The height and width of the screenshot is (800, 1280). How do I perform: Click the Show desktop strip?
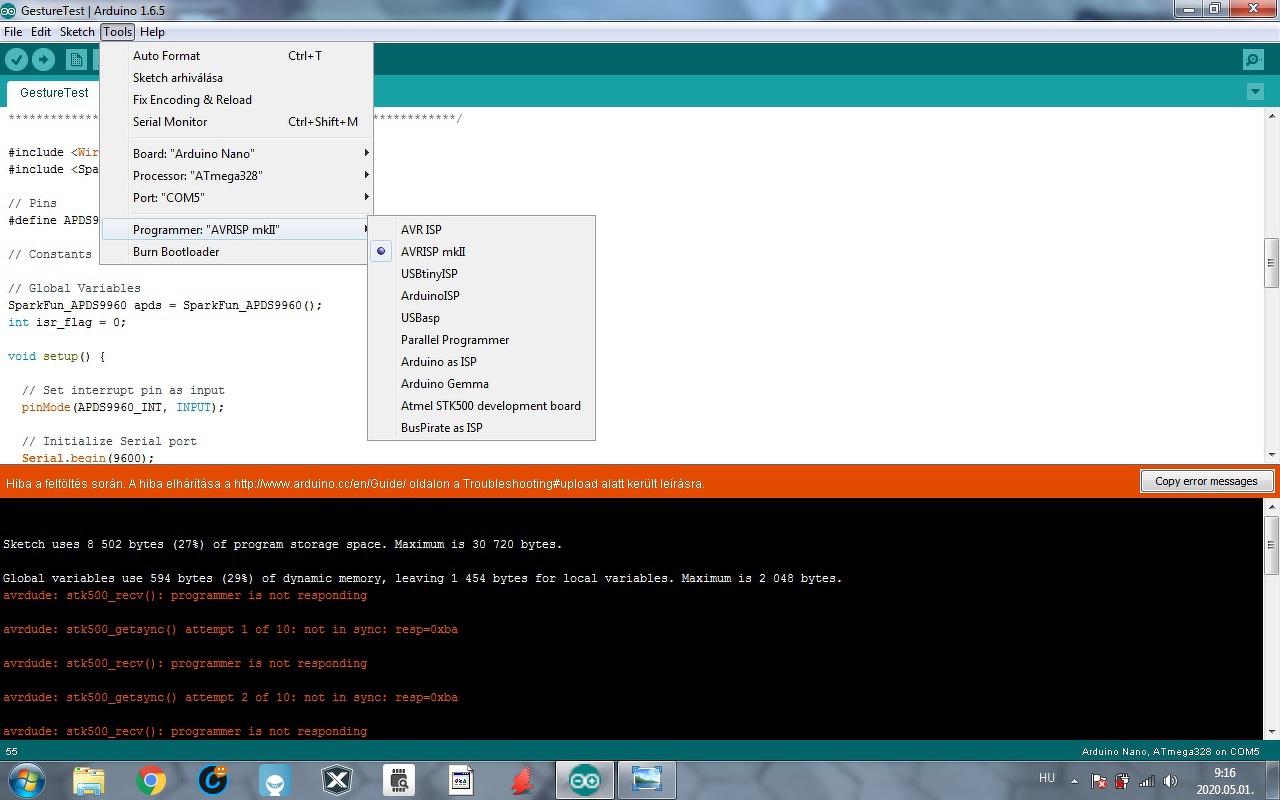click(1273, 780)
